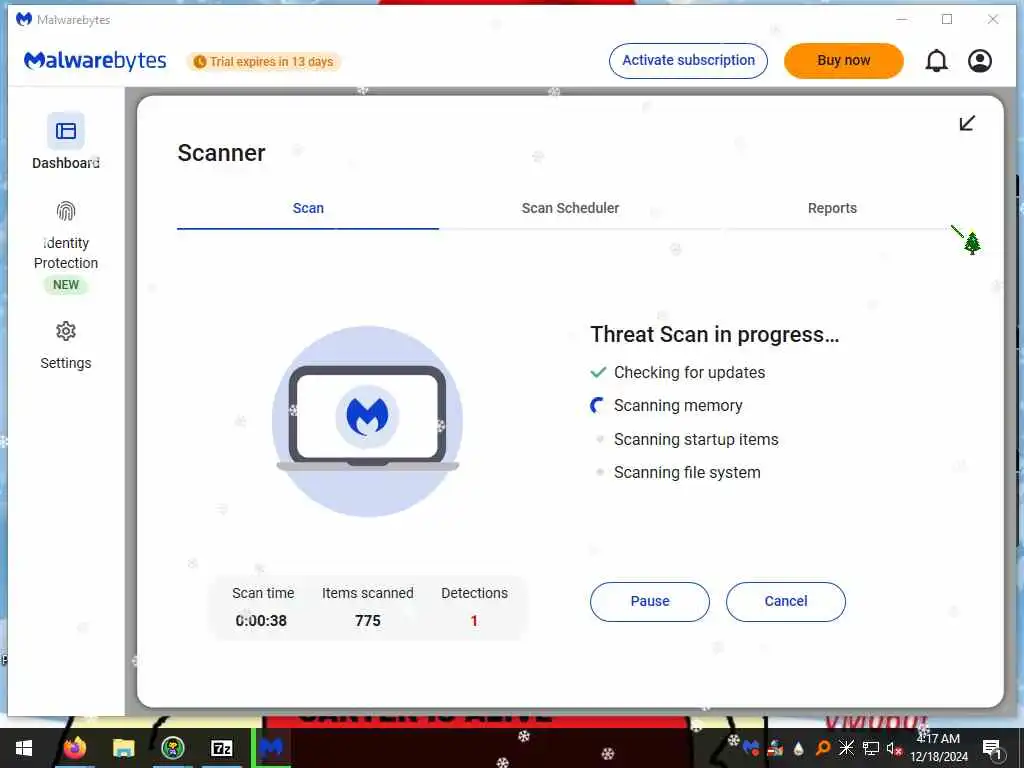
Task: Open Firefox from the taskbar
Action: (x=74, y=748)
